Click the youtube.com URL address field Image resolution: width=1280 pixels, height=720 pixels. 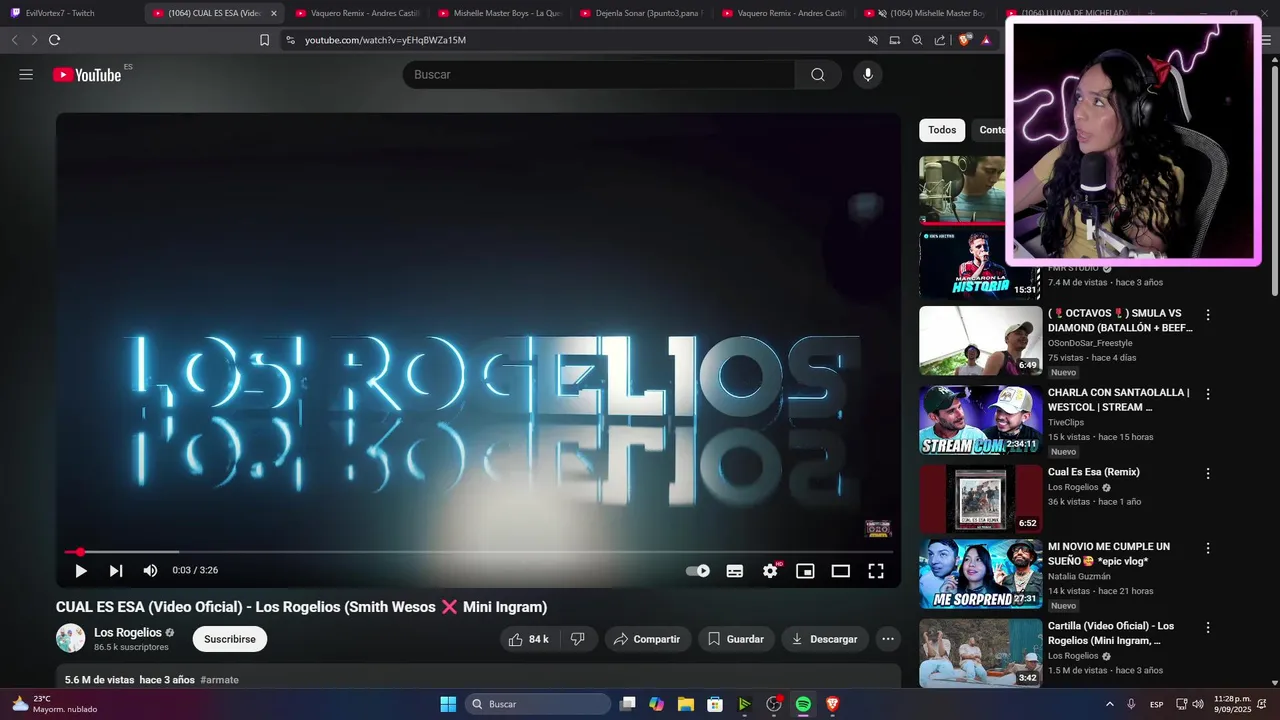(x=385, y=40)
